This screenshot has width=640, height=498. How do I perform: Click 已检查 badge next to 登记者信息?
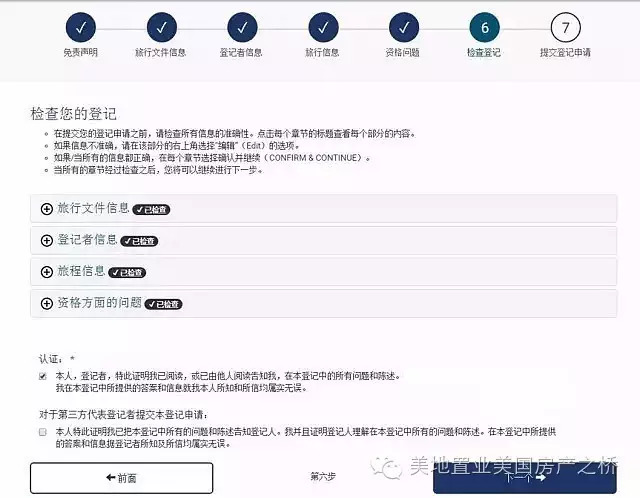pos(139,241)
